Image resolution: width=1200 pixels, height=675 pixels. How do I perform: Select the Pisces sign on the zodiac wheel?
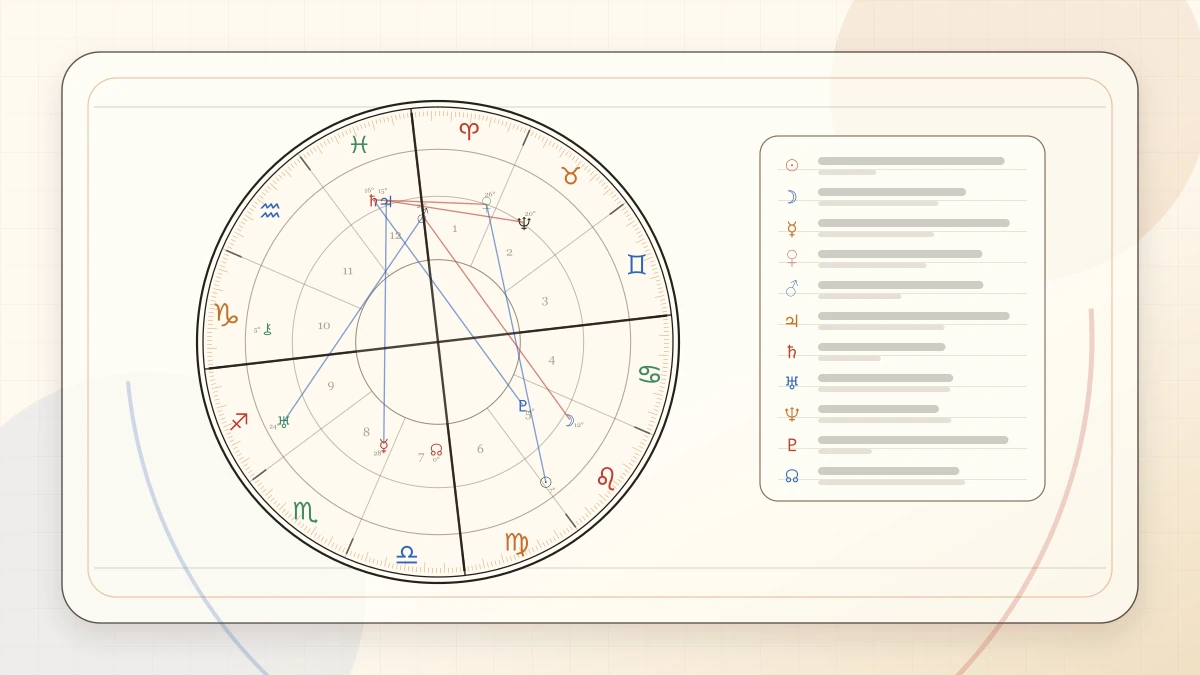point(359,144)
